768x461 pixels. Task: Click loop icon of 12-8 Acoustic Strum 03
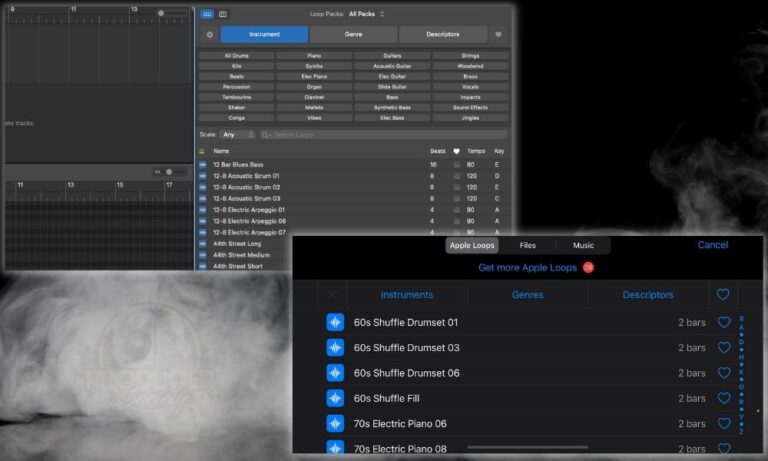coord(203,198)
